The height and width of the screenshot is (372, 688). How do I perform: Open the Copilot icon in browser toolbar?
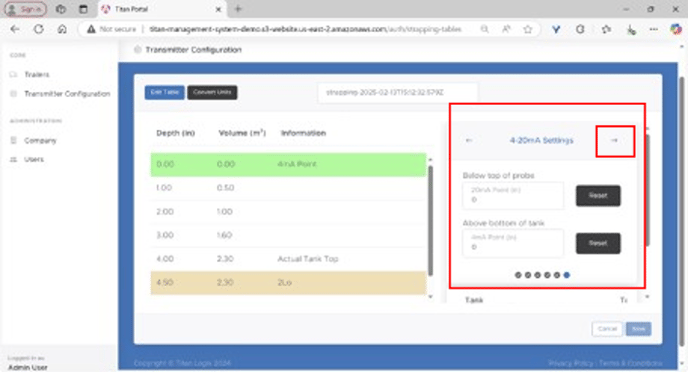point(676,29)
